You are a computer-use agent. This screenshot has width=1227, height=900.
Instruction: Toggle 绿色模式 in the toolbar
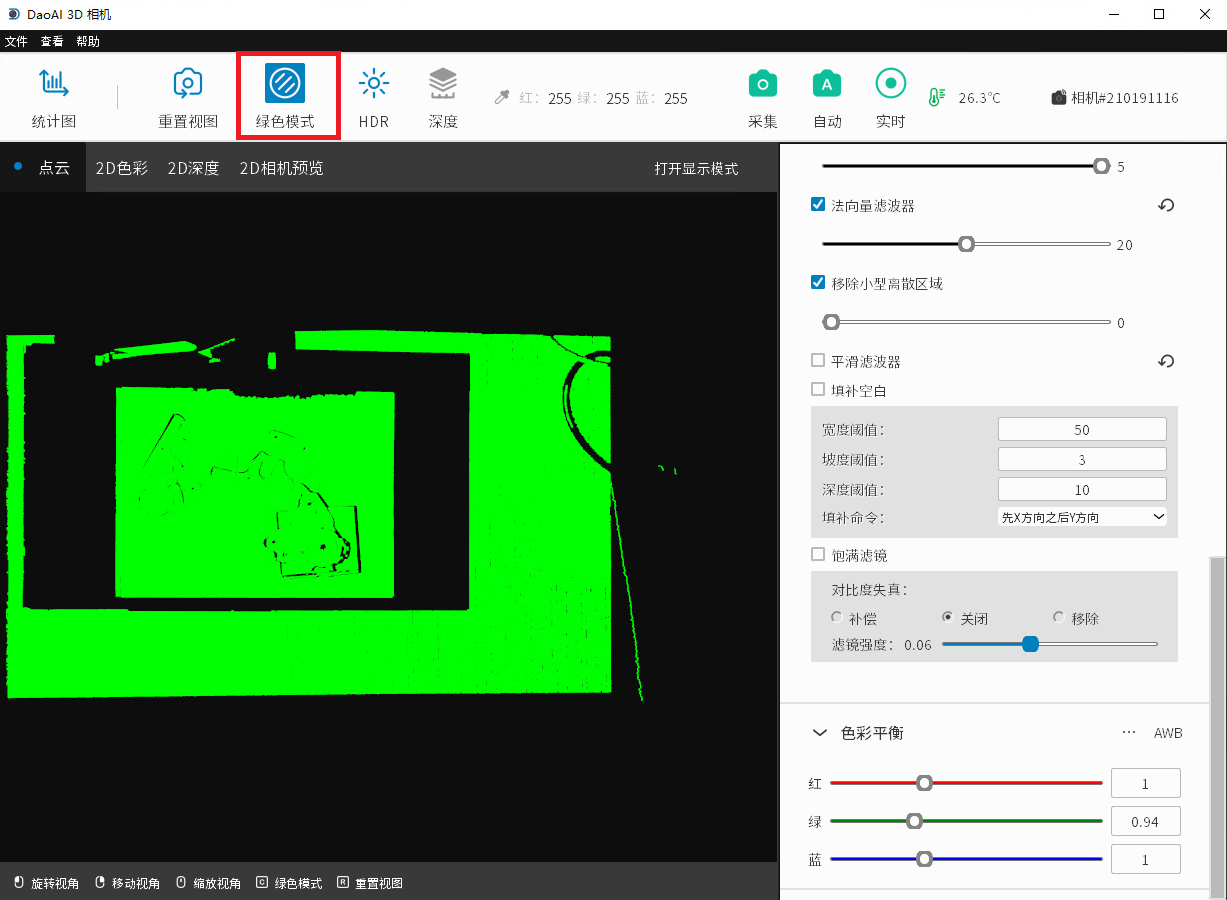[285, 85]
